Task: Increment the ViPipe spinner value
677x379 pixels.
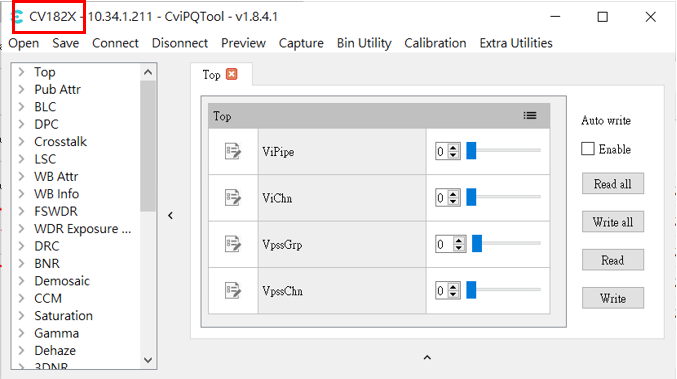Action: click(453, 148)
